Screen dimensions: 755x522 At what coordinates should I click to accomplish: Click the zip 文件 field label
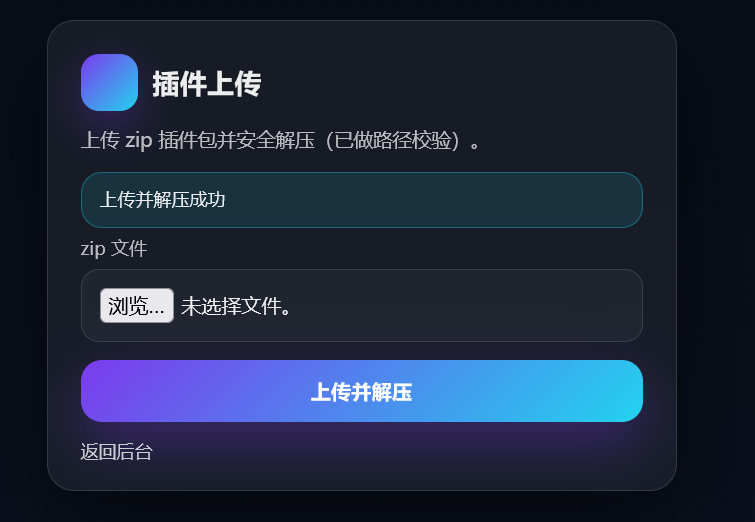click(x=114, y=249)
